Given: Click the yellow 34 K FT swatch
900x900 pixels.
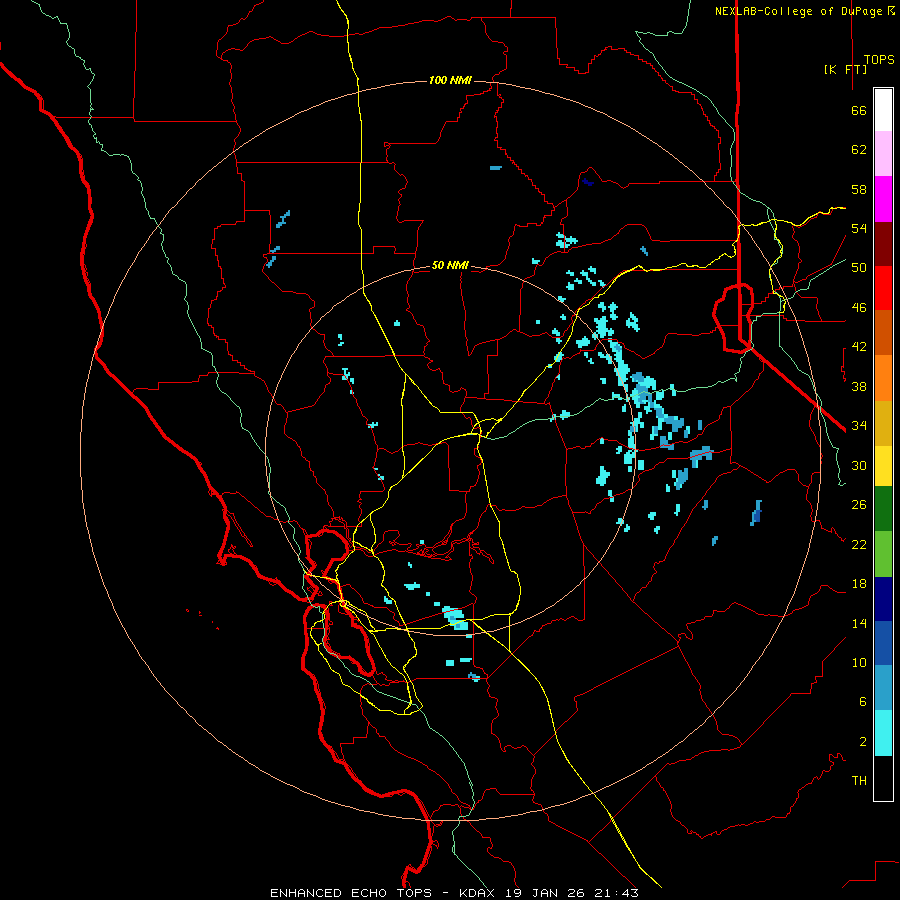Looking at the screenshot, I should pos(883,466).
